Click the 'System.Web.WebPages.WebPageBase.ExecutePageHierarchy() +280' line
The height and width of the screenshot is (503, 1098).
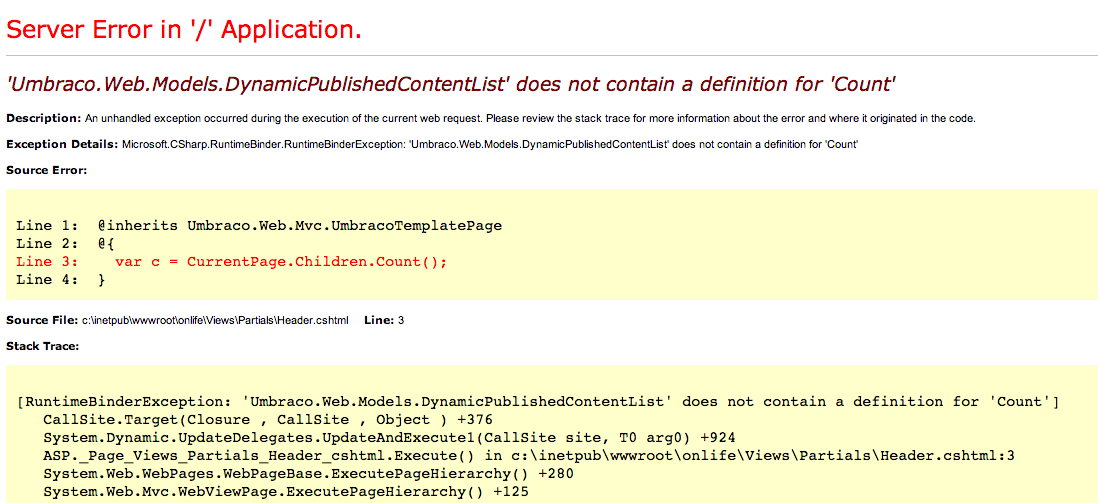coord(309,474)
